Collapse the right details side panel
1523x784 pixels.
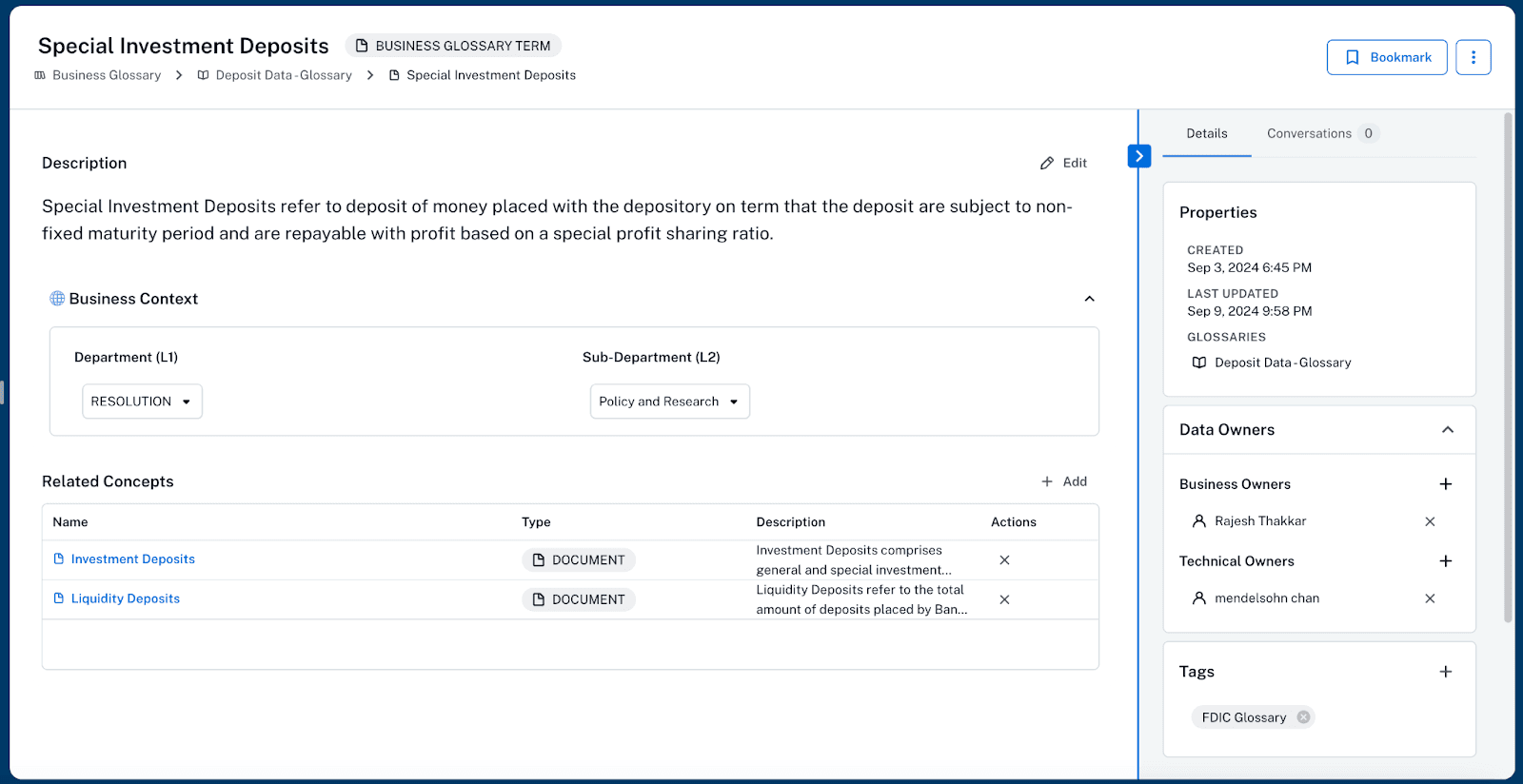pos(1138,156)
